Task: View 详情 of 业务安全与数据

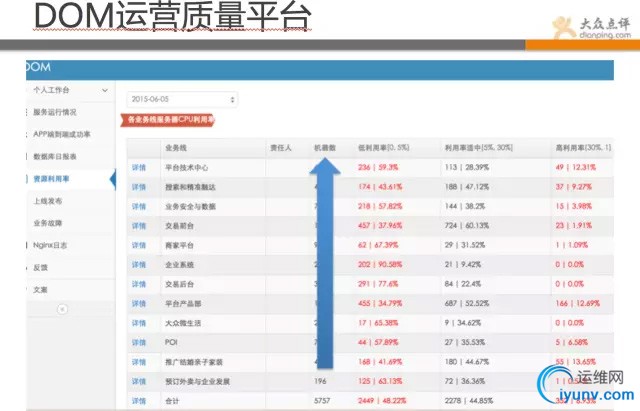Action: click(139, 207)
